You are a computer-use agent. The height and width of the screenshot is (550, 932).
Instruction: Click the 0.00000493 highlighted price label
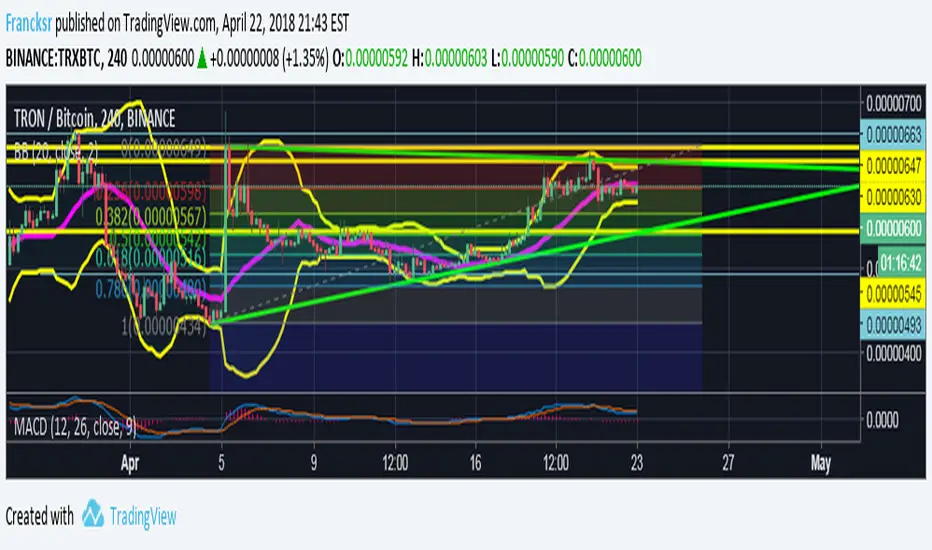[x=893, y=325]
